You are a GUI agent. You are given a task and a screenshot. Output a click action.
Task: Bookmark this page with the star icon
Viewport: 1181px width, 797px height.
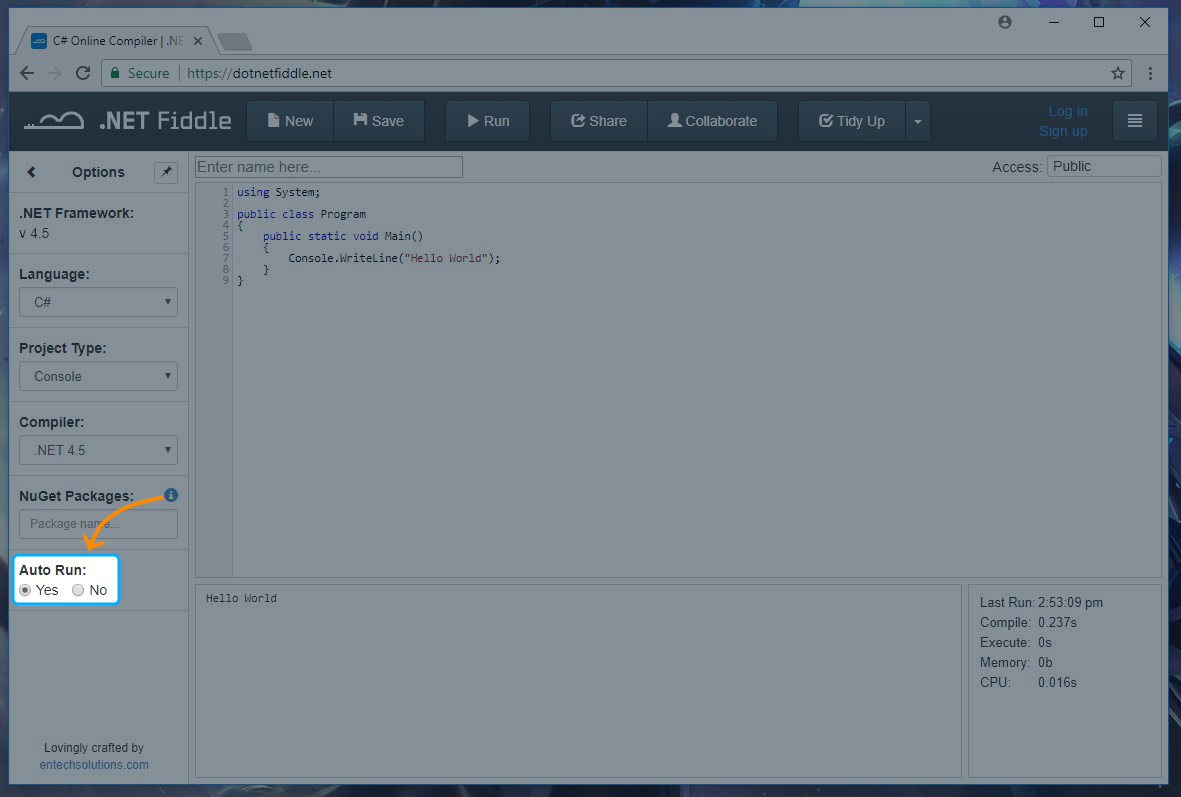pyautogui.click(x=1118, y=73)
